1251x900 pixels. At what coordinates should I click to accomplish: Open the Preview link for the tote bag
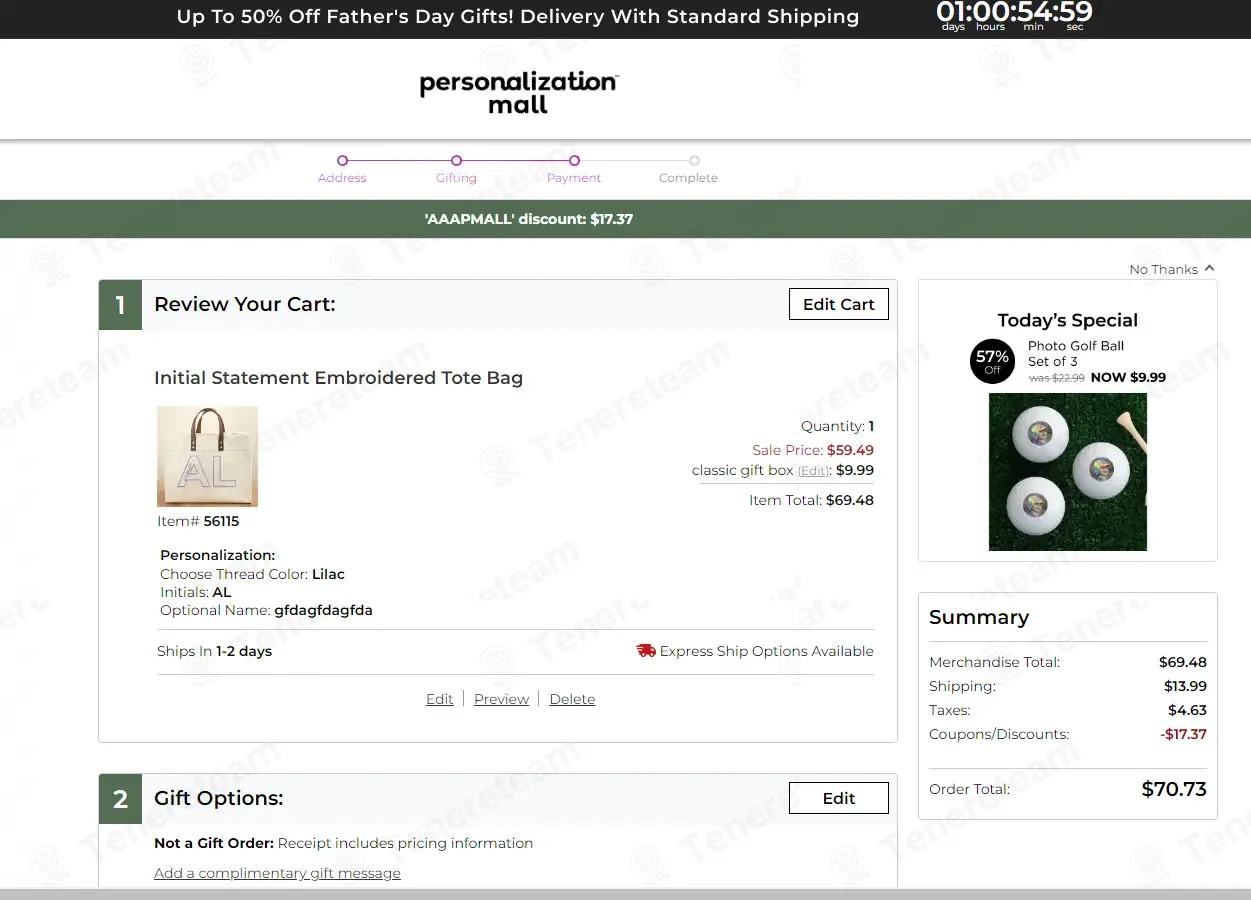[501, 699]
